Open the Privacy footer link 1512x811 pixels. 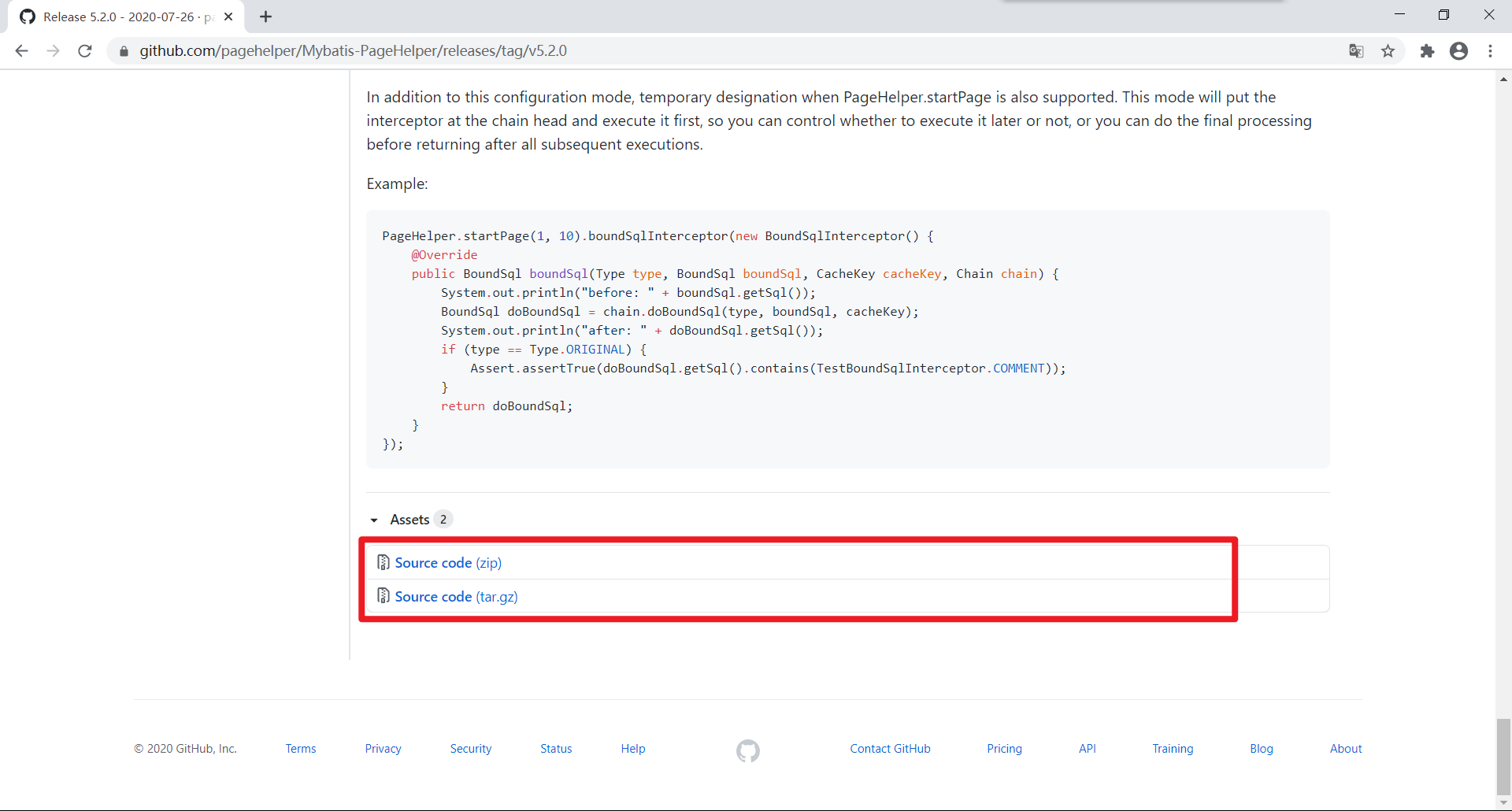coord(384,749)
